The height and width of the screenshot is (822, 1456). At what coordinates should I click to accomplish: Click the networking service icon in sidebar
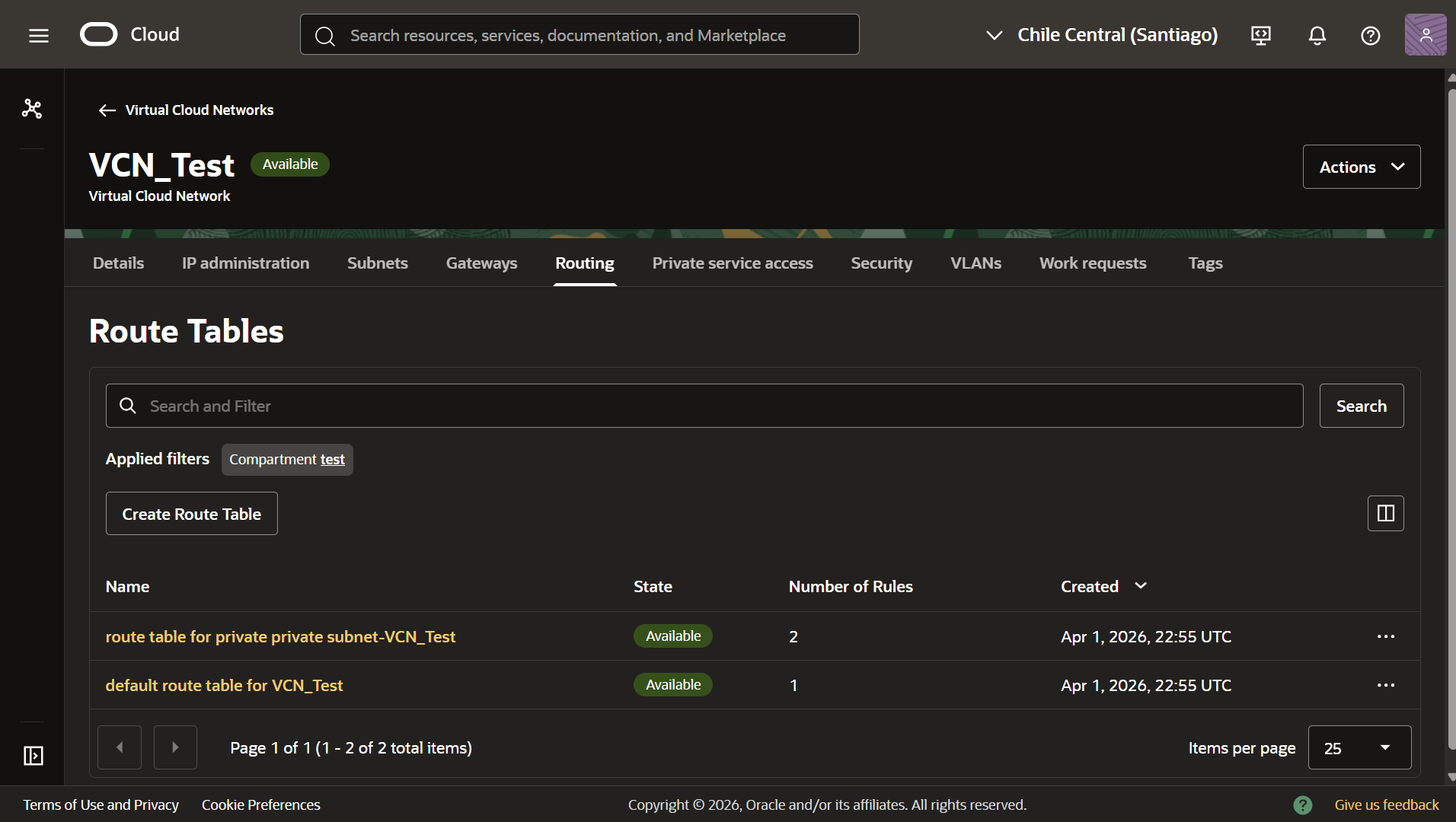pos(32,109)
